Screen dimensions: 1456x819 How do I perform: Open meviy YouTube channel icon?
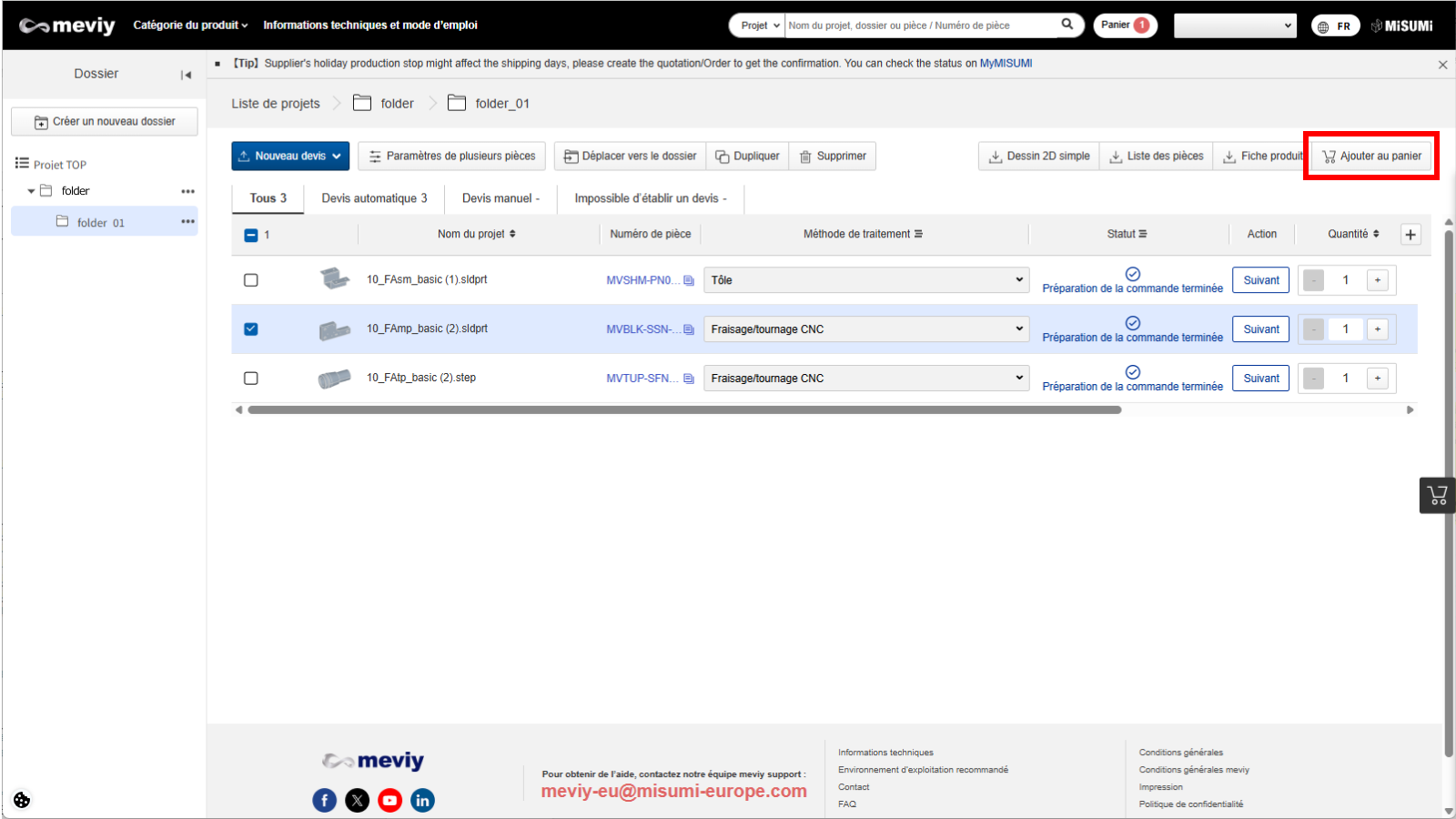389,800
